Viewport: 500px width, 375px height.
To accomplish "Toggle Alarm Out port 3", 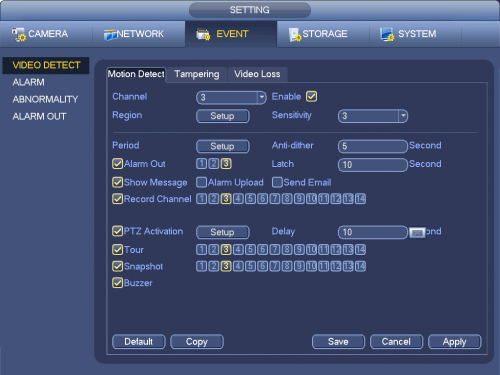I will (x=226, y=164).
